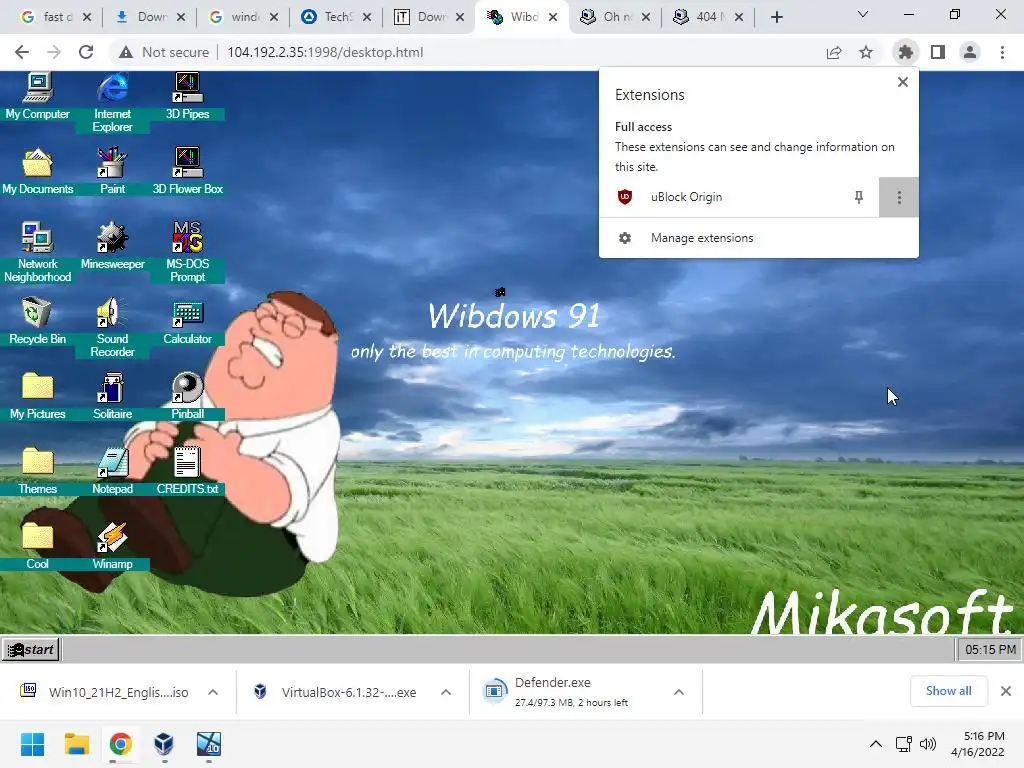
Task: Launch the Notepad shortcut
Action: pyautogui.click(x=112, y=472)
